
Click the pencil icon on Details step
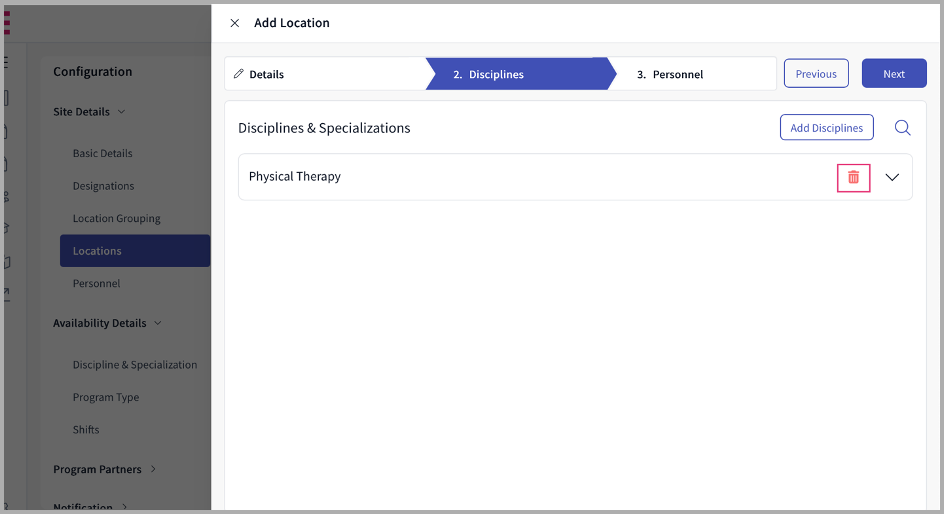(x=239, y=74)
